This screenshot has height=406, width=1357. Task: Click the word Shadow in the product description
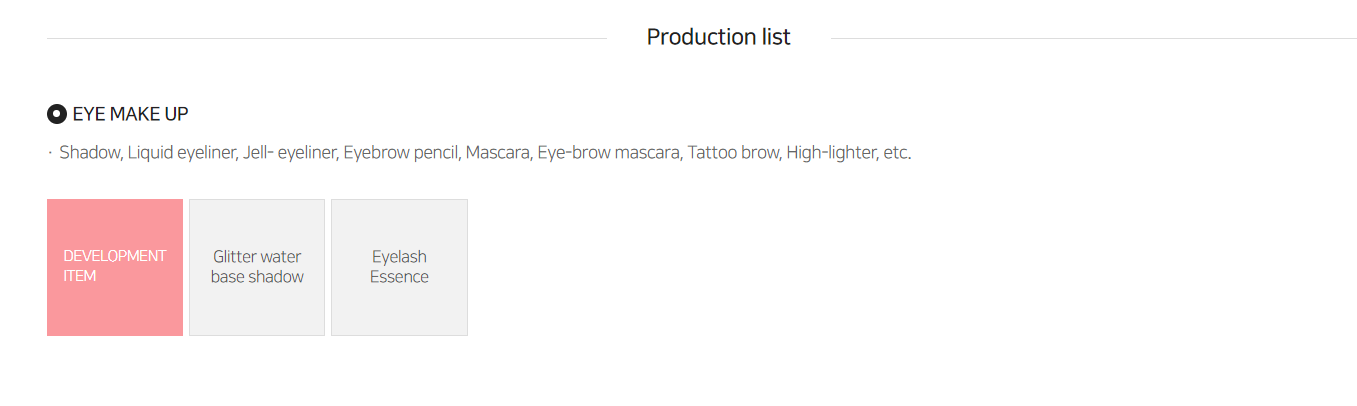click(89, 153)
